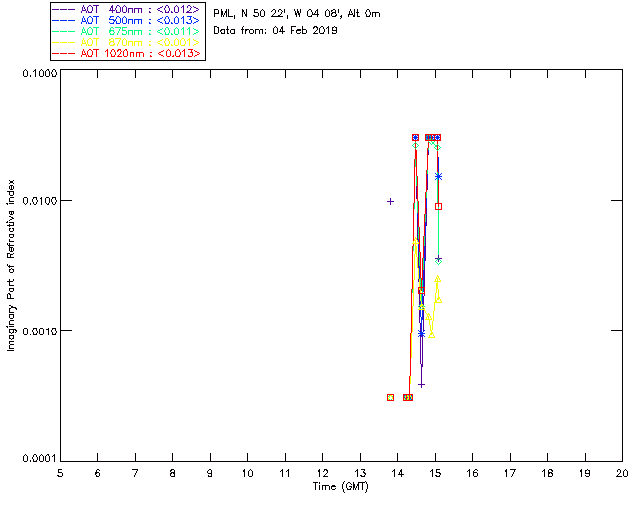
Task: Click the x-axis tick label 11
Action: point(285,474)
